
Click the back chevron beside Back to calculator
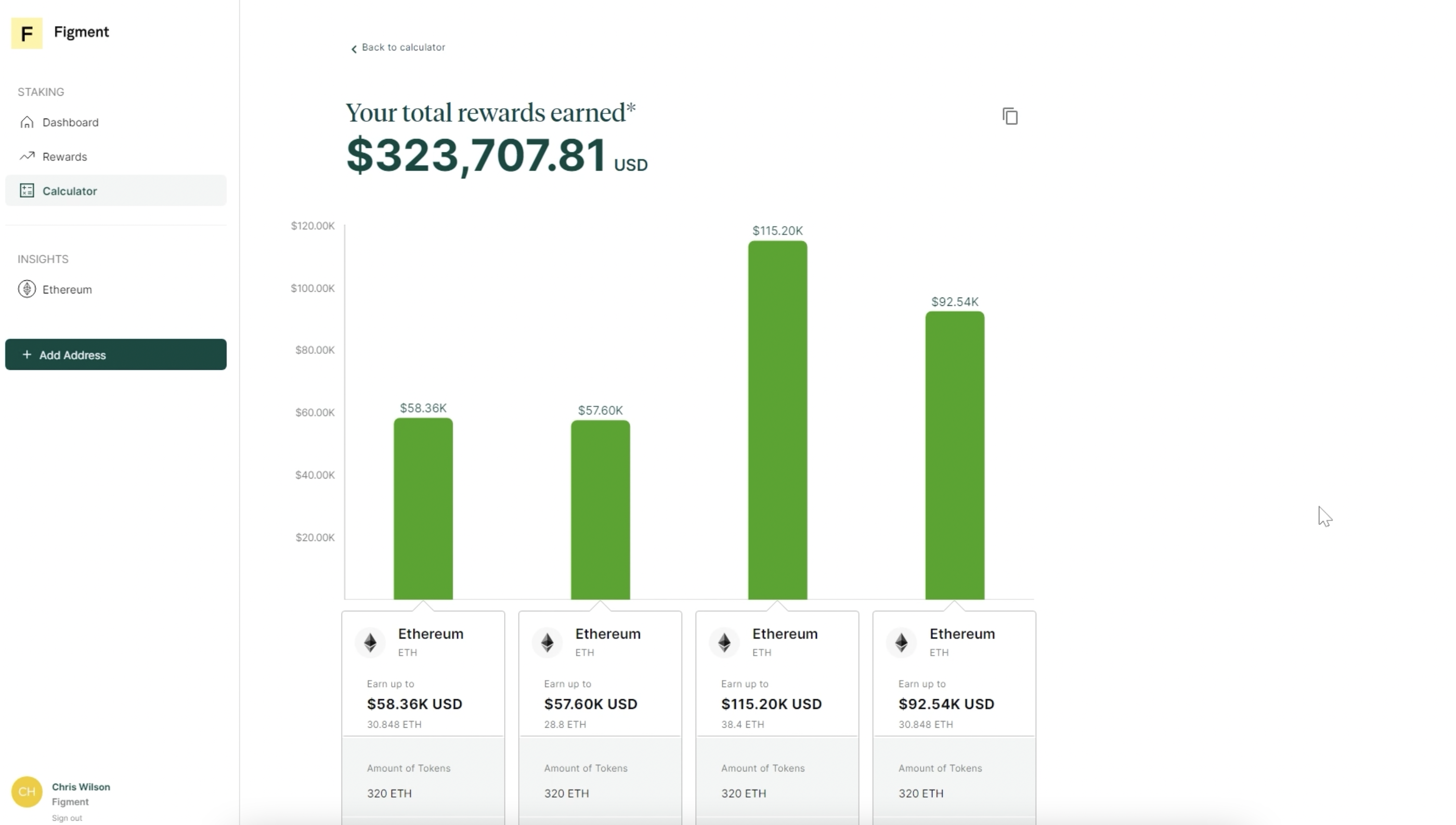pyautogui.click(x=354, y=49)
